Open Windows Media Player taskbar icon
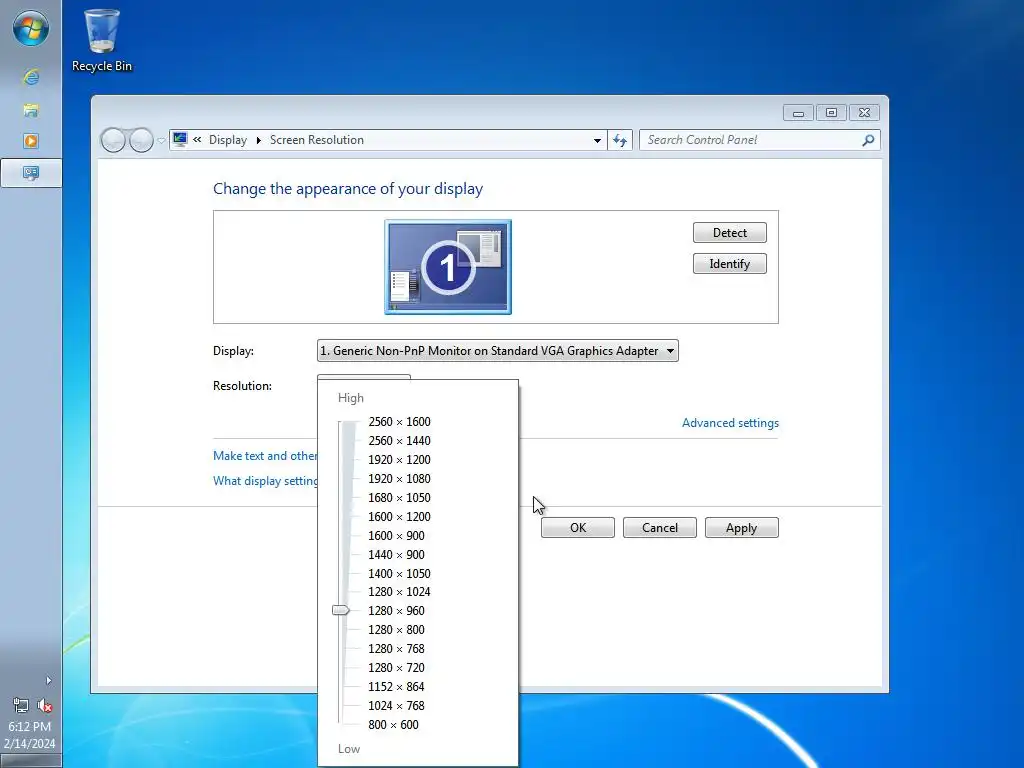 (31, 141)
